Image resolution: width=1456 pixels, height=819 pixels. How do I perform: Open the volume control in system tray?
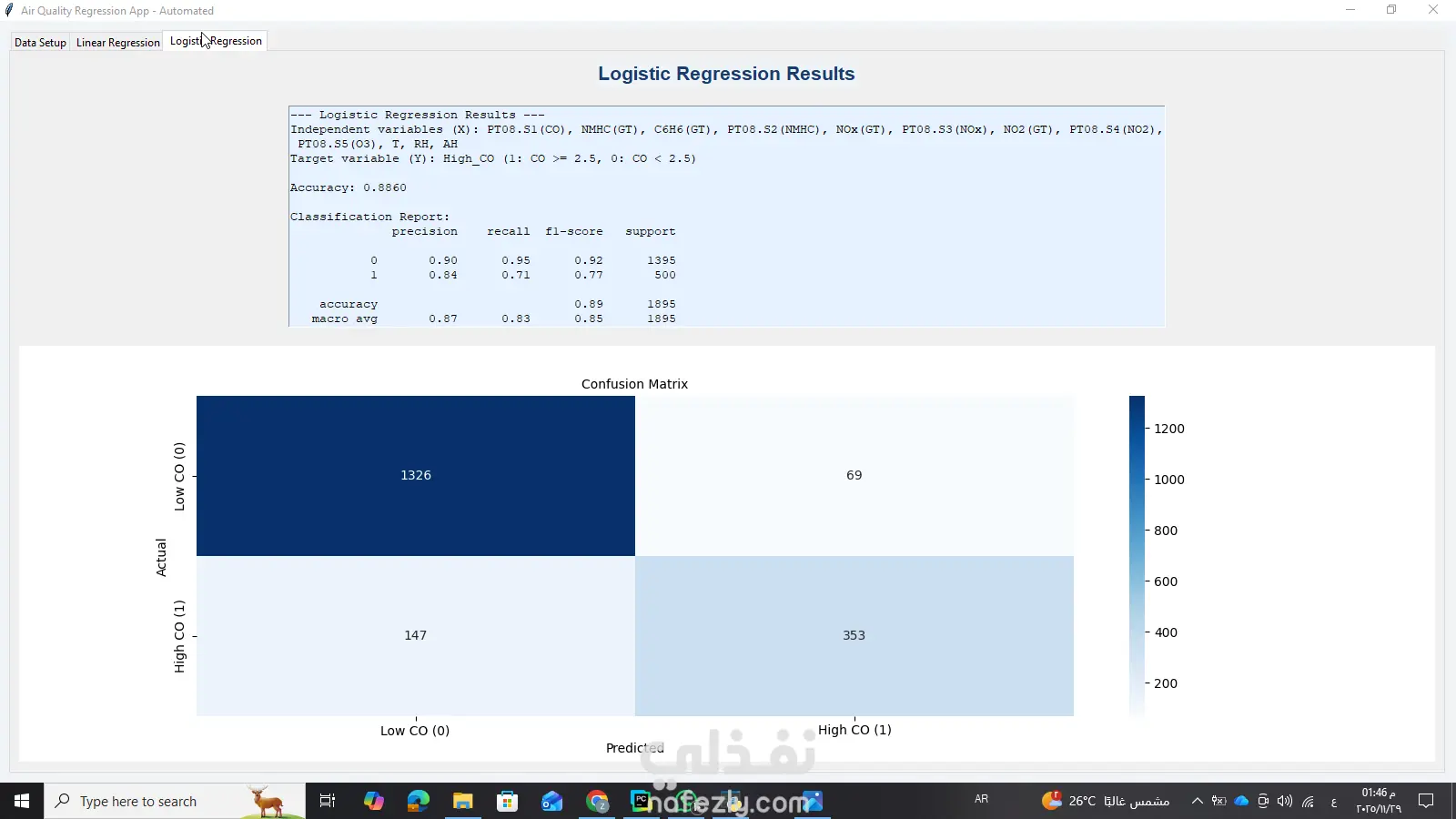click(x=1285, y=801)
